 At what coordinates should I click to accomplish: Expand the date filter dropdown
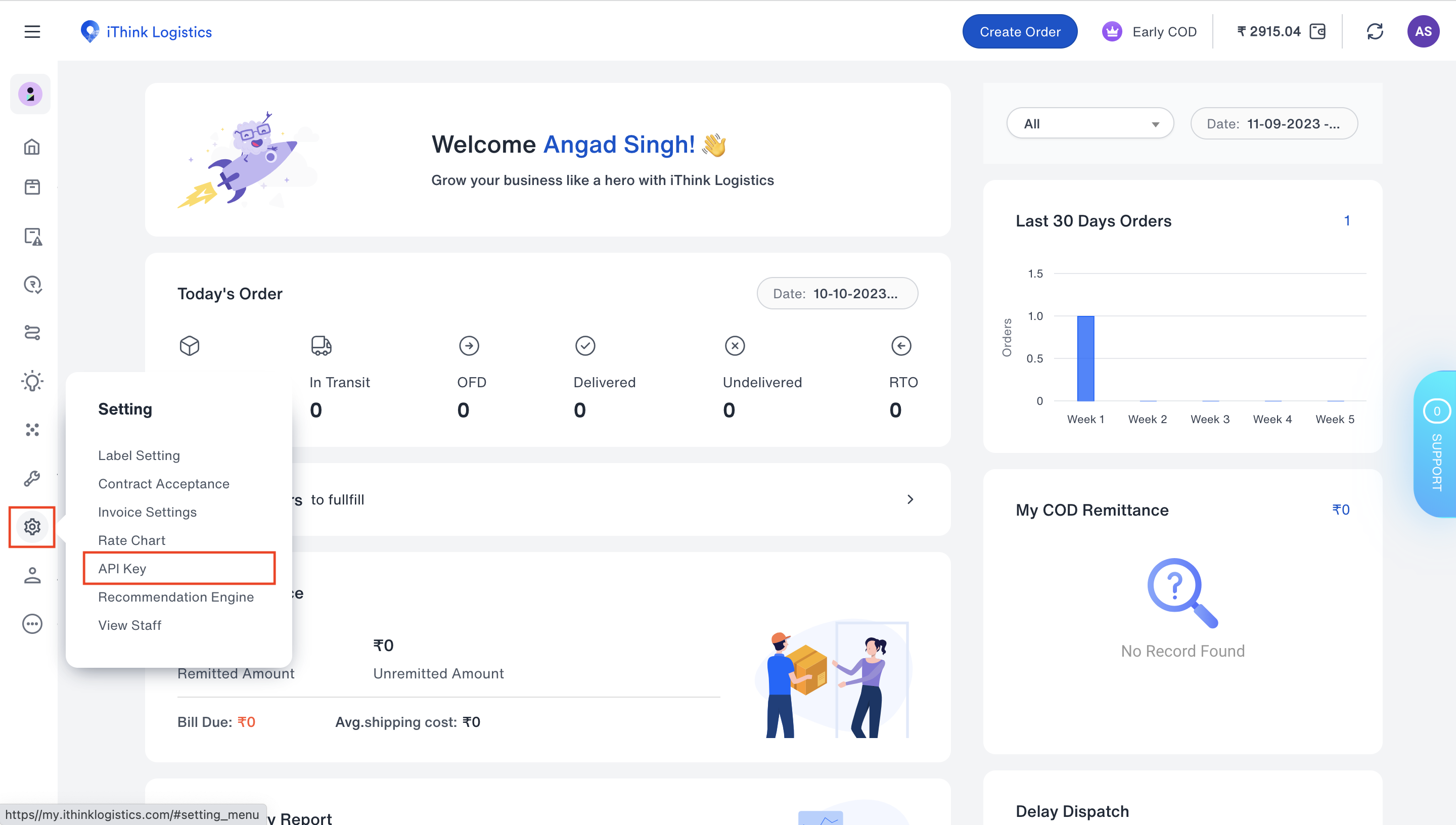pyautogui.click(x=1275, y=122)
